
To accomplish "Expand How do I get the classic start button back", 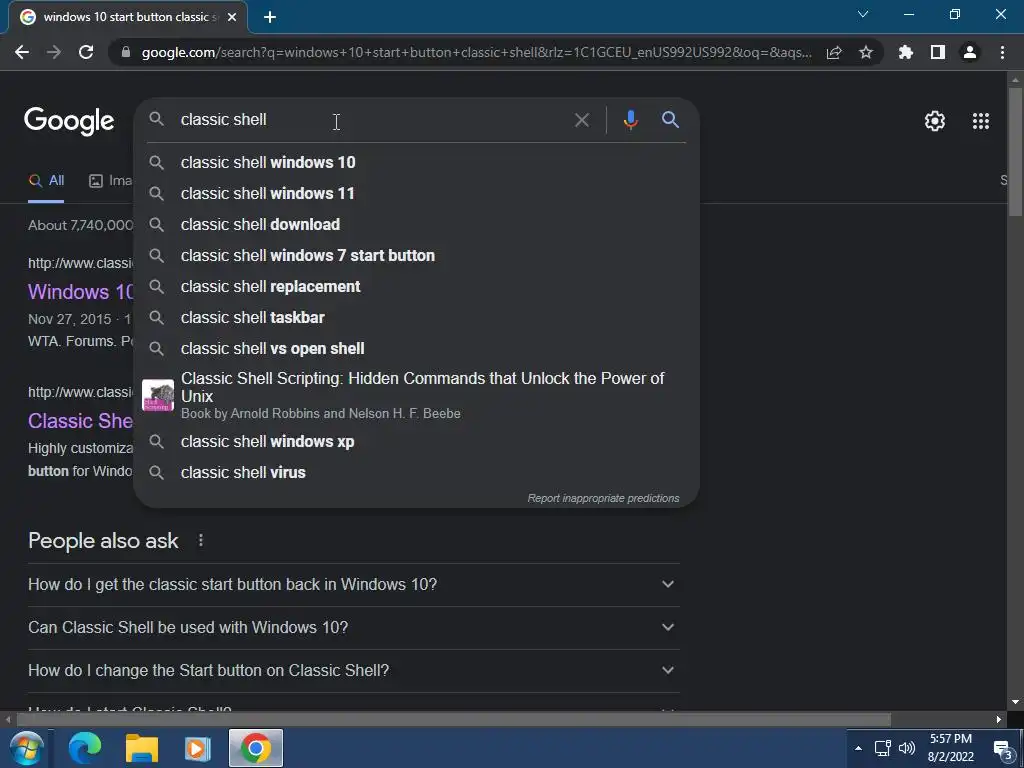I will click(x=353, y=584).
